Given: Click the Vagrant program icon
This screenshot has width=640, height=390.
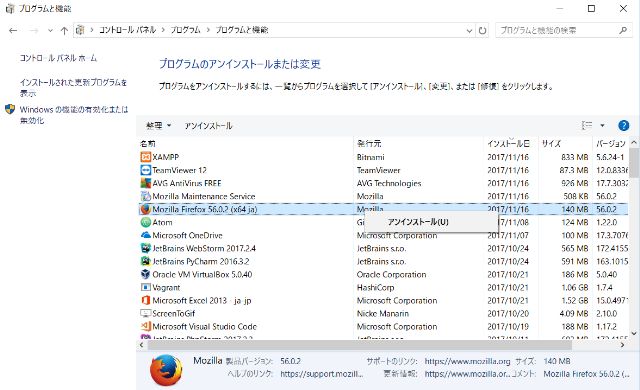Looking at the screenshot, I should (x=146, y=288).
